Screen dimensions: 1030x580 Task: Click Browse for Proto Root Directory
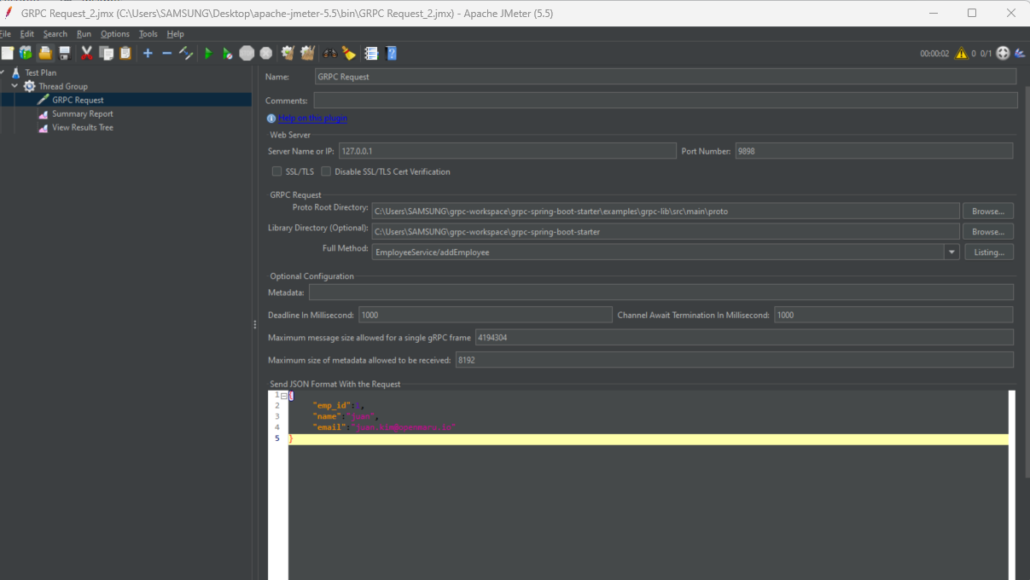coord(988,211)
